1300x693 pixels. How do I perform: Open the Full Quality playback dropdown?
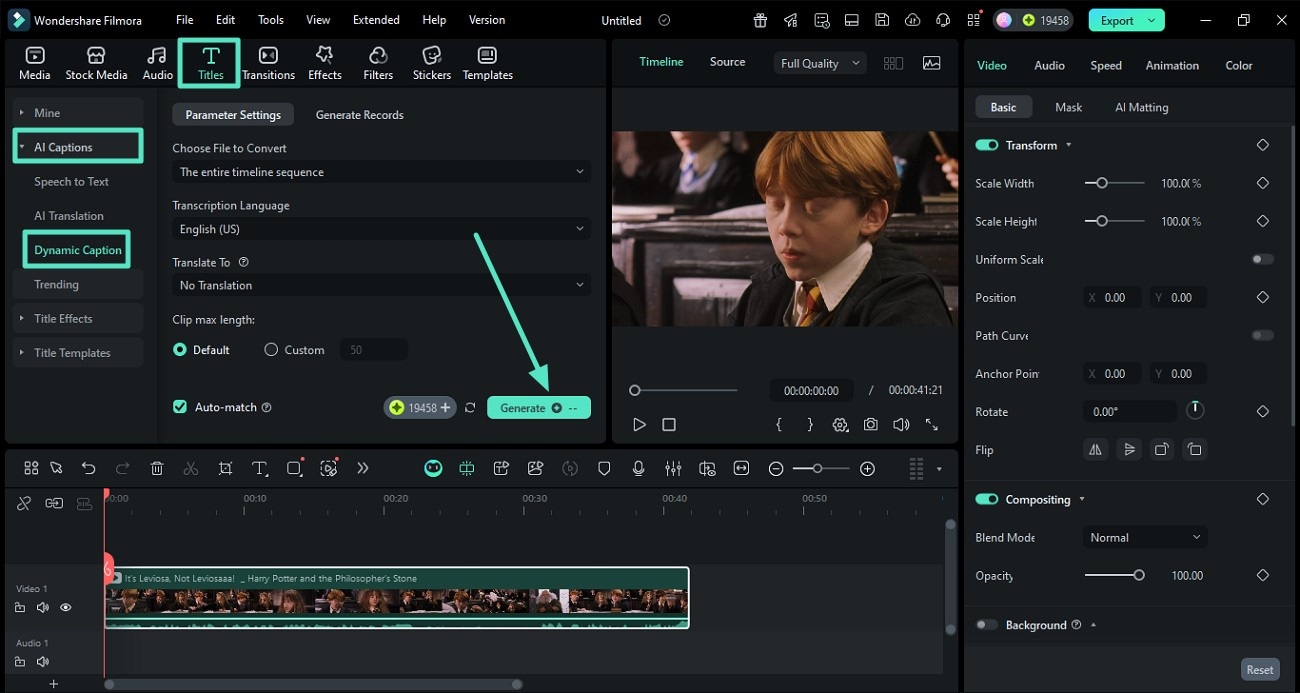coord(818,62)
